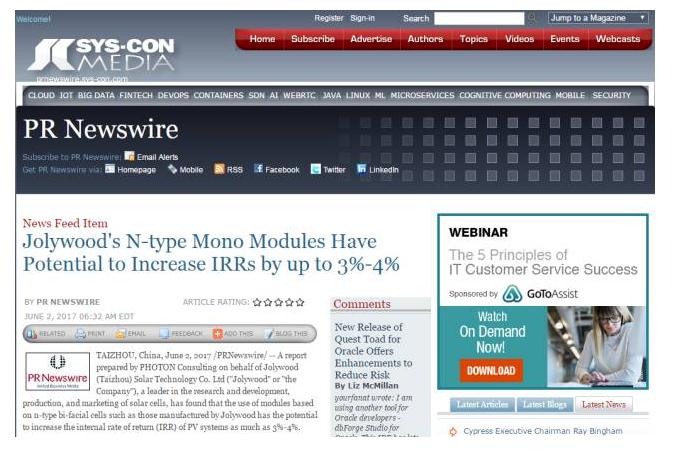Click the printer icon in article toolbar
696x470 pixels.
(80, 333)
